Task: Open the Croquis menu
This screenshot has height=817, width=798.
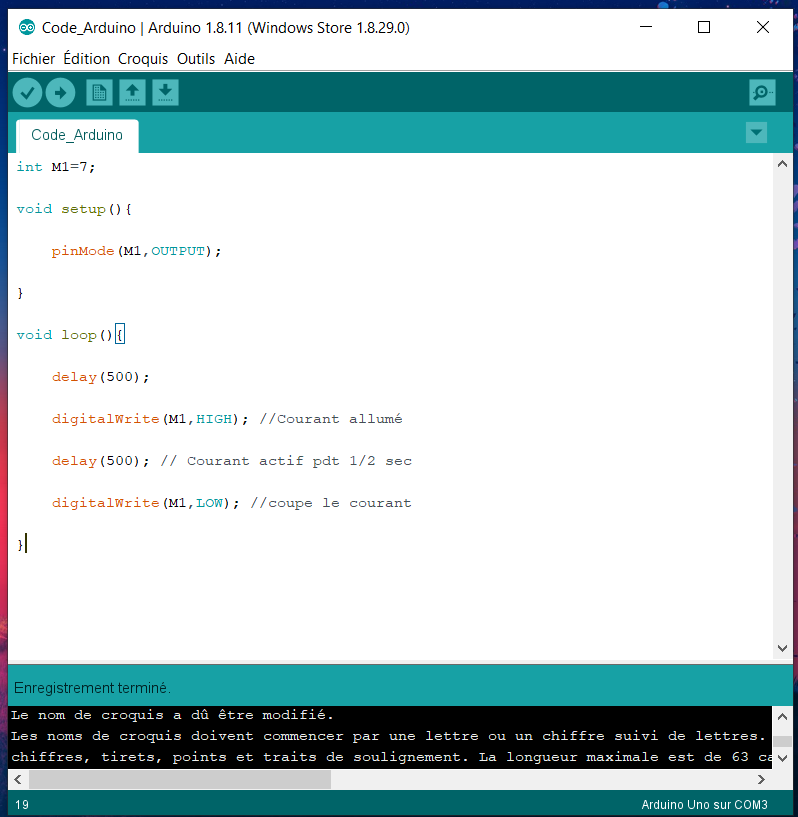Action: click(143, 59)
